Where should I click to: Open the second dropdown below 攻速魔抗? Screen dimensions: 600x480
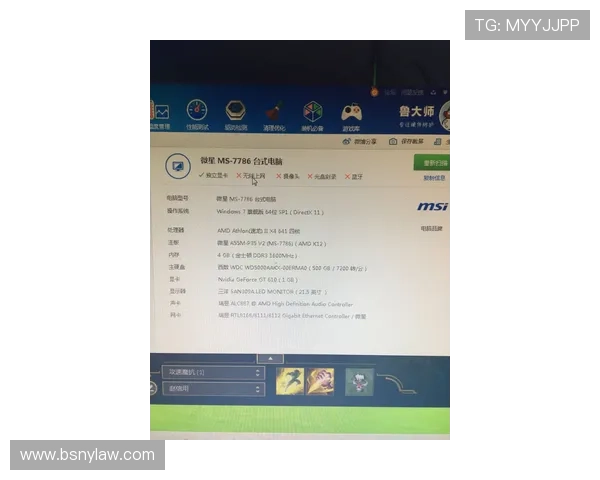tap(213, 389)
